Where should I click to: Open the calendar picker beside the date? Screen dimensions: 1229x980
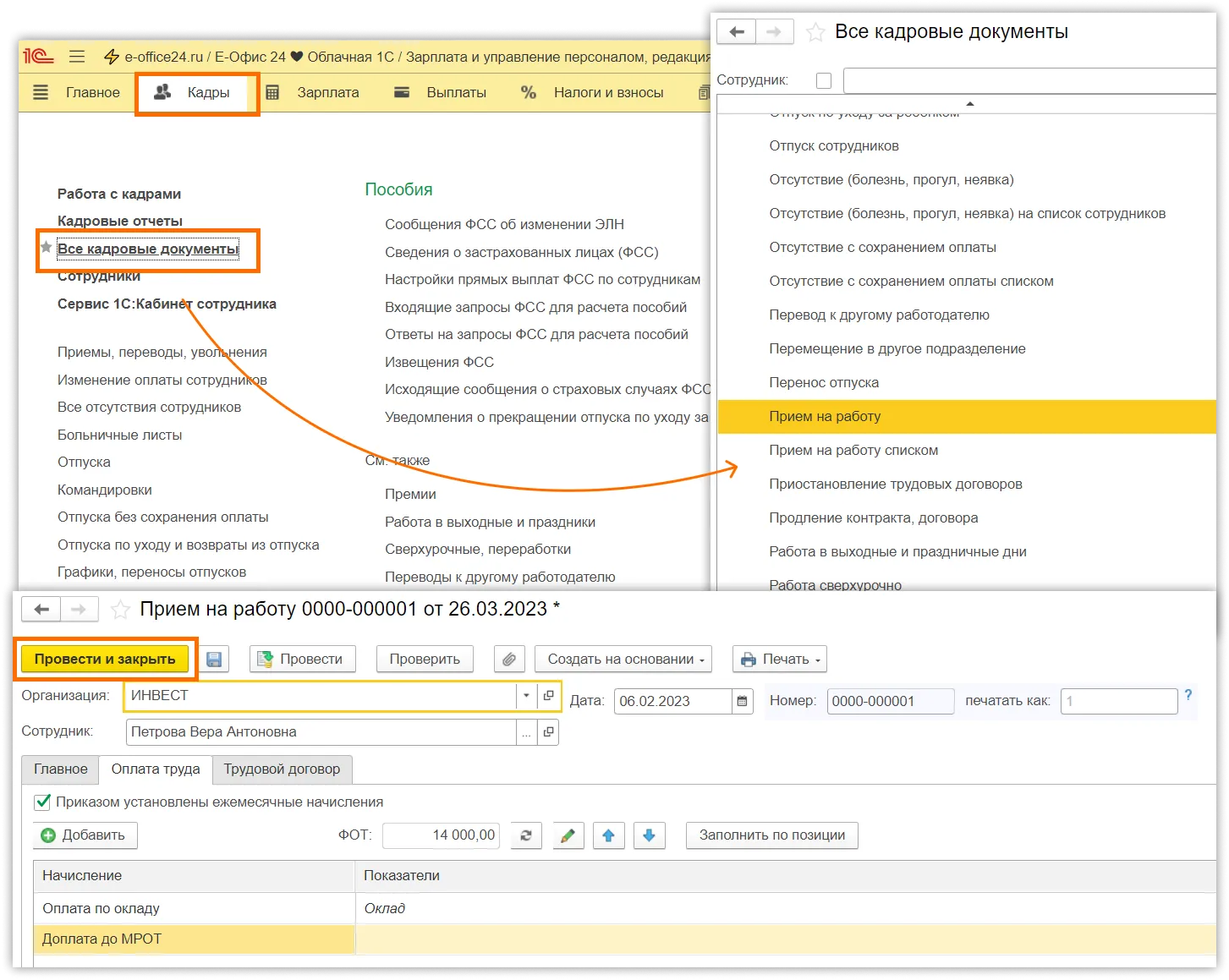(x=743, y=701)
